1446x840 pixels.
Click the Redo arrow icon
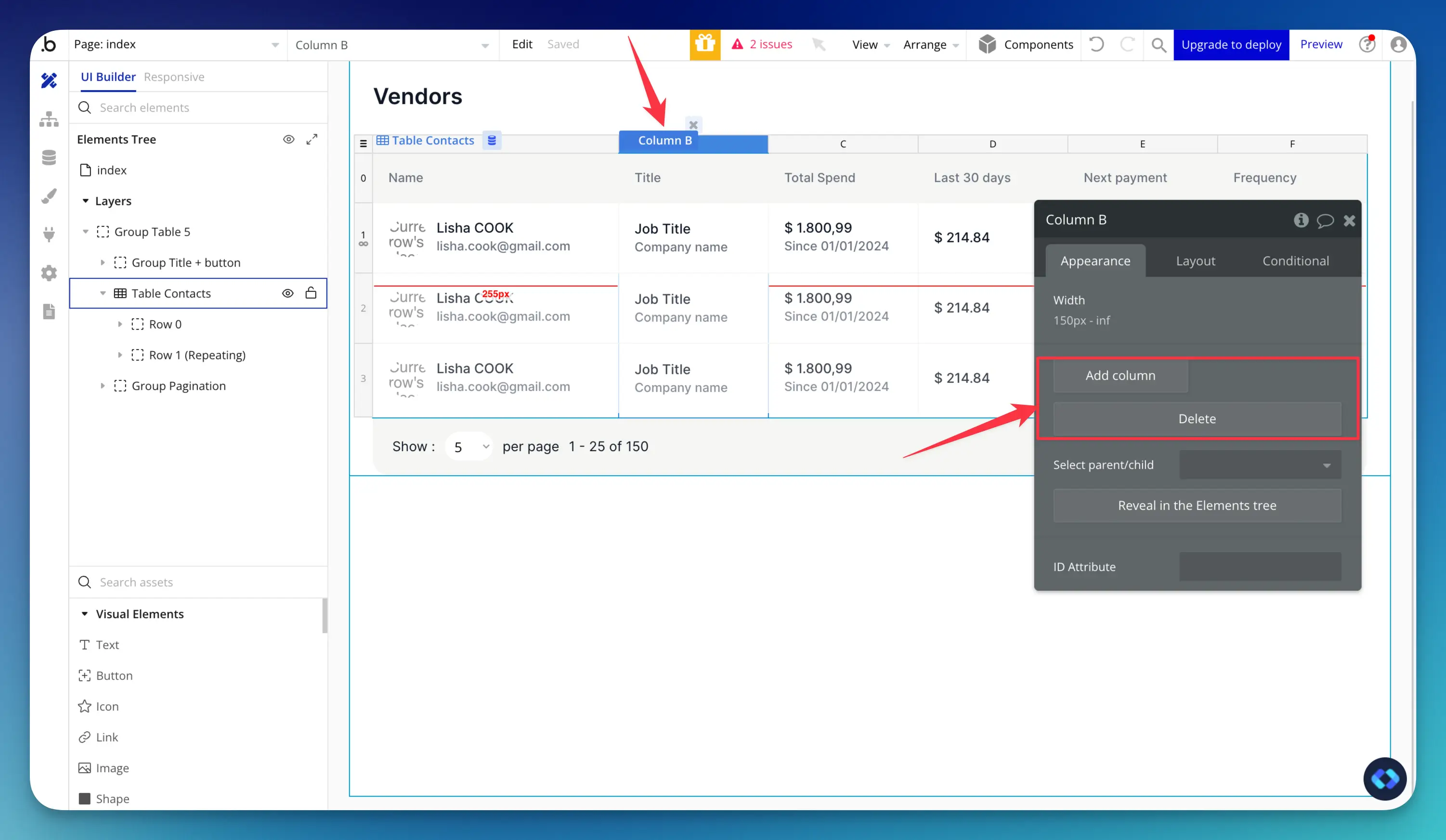[1128, 44]
